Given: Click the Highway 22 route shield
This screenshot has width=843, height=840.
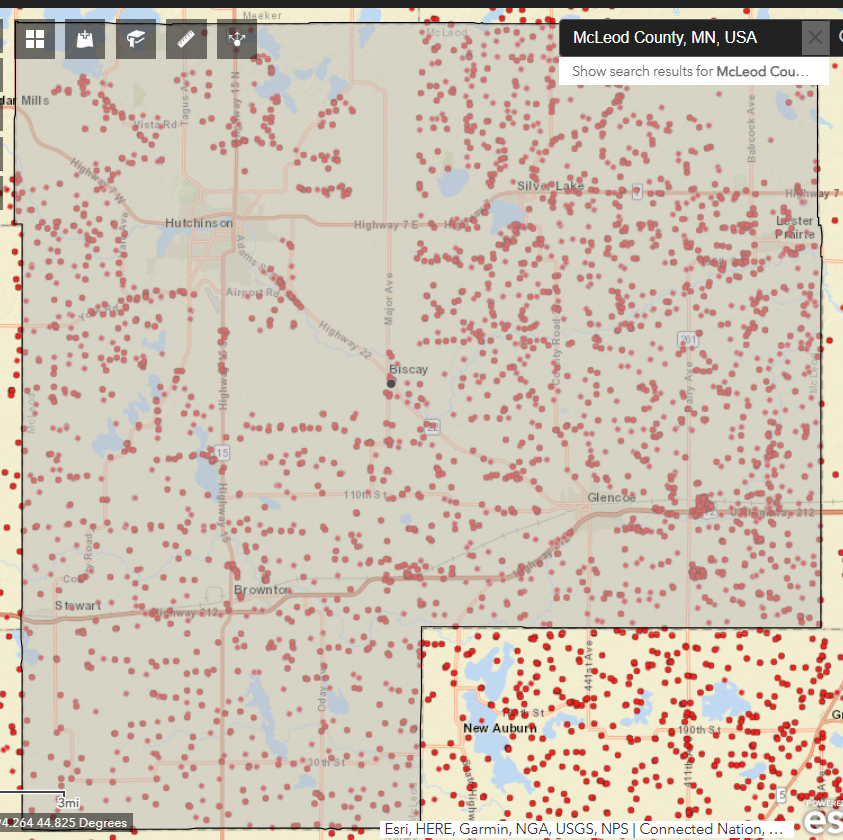Looking at the screenshot, I should pyautogui.click(x=432, y=427).
